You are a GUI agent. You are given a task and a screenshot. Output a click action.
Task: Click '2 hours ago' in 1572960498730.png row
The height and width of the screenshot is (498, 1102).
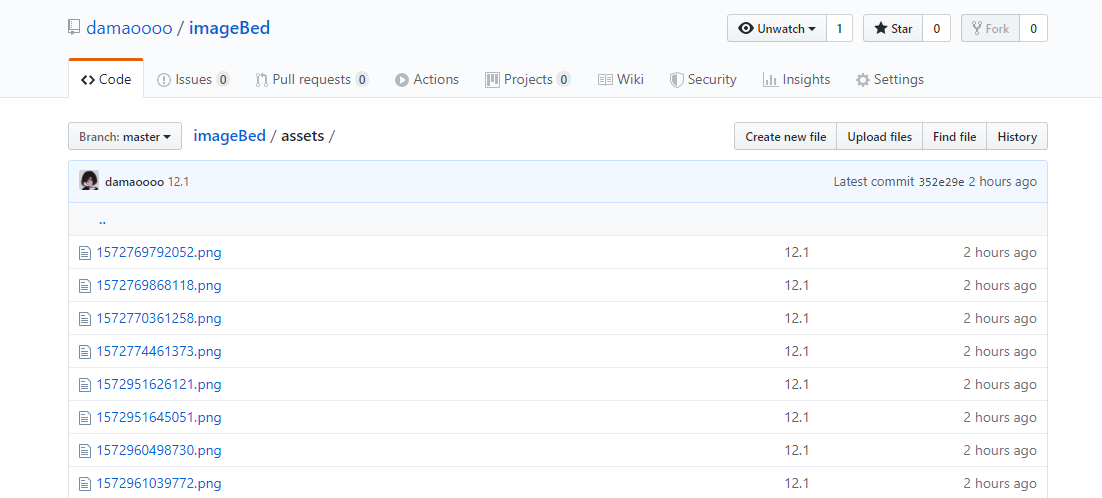(999, 450)
